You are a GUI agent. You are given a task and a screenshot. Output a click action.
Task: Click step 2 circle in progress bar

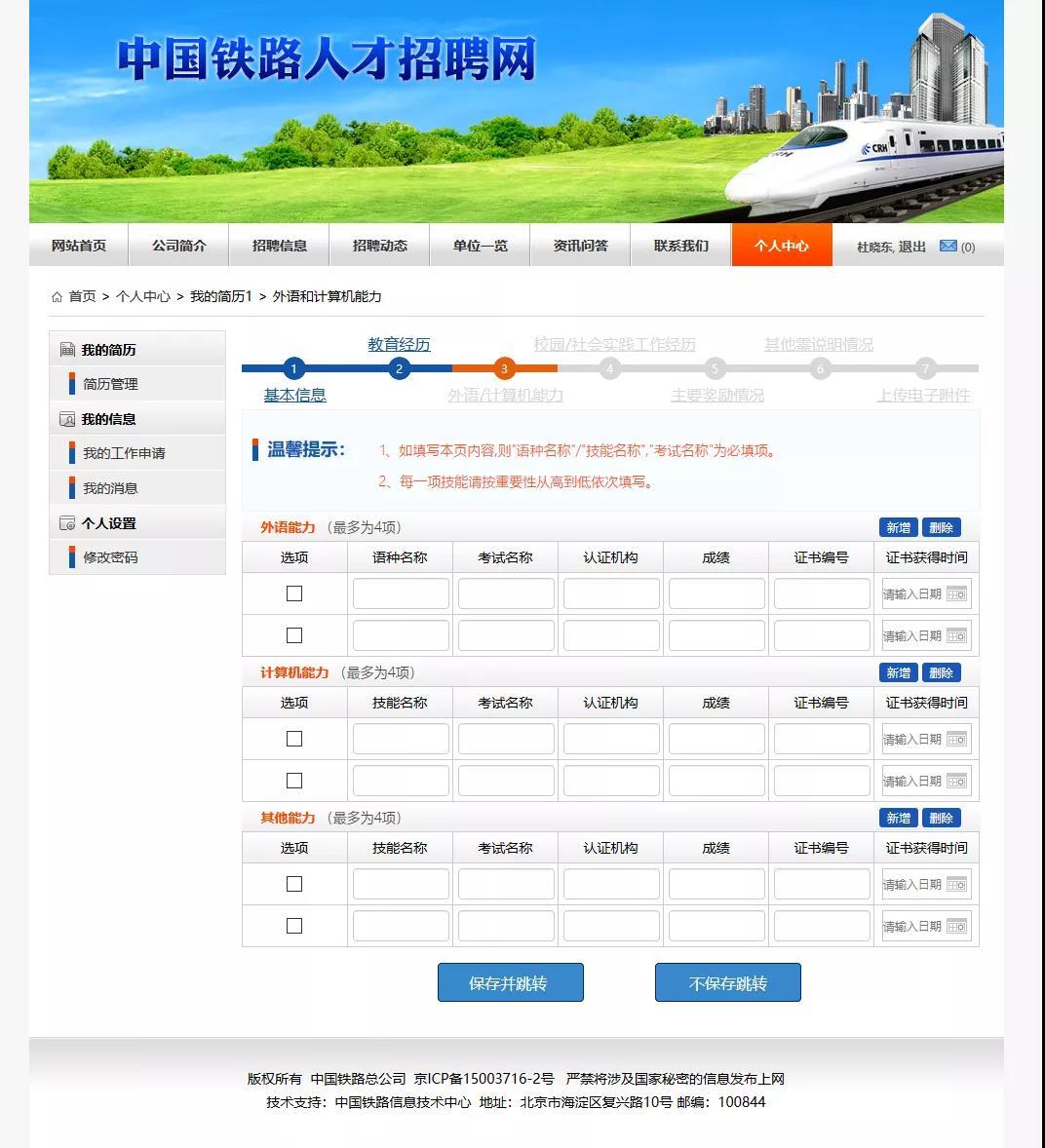point(399,368)
